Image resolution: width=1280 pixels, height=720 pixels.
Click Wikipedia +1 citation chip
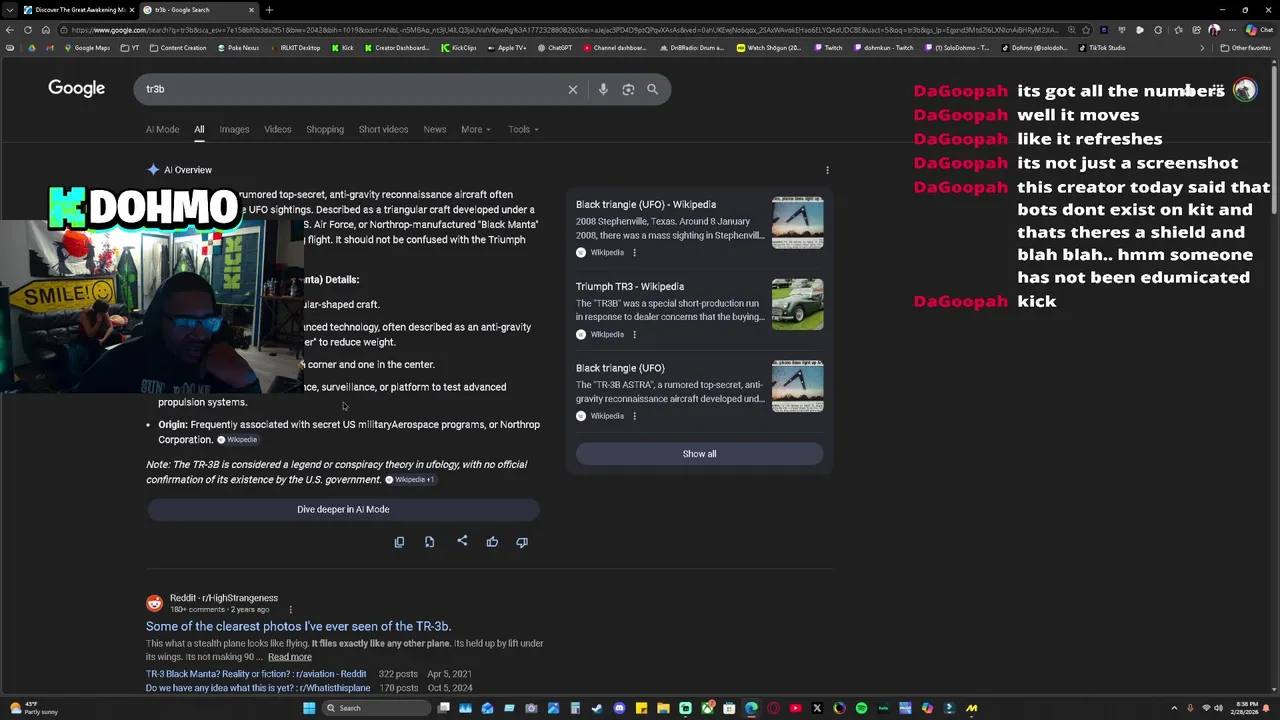coord(410,480)
